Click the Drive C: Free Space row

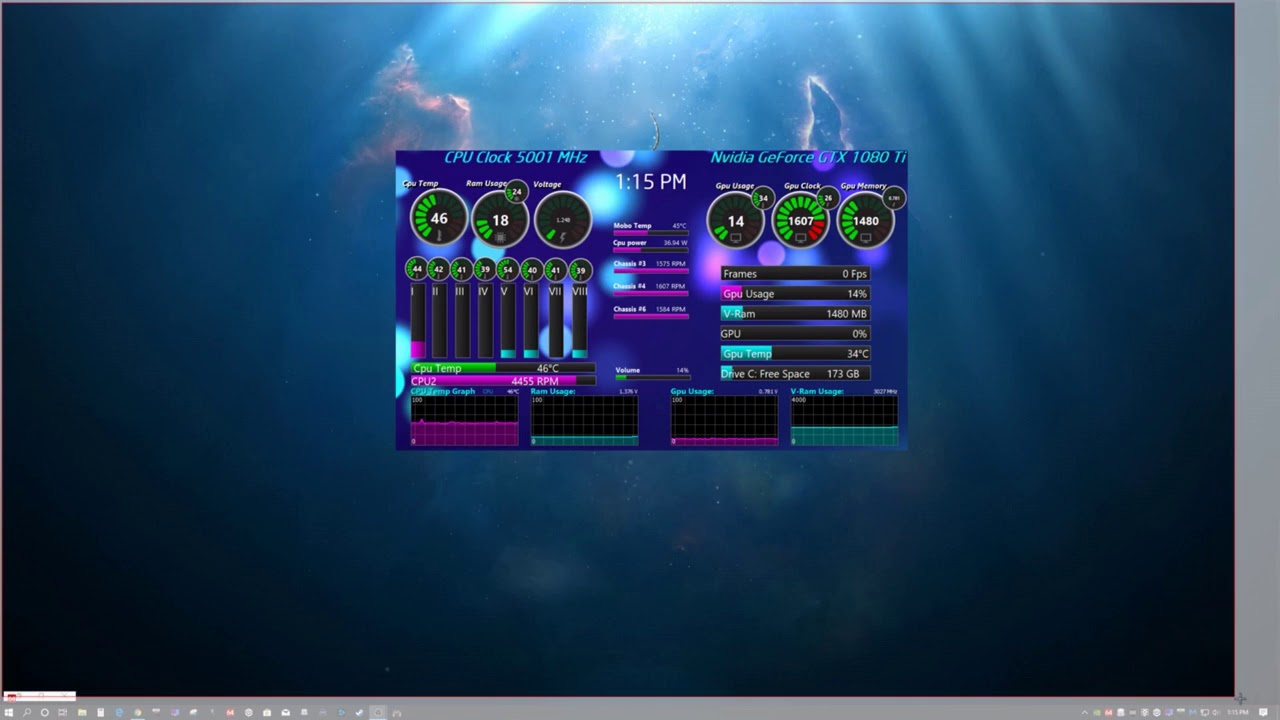pos(795,374)
